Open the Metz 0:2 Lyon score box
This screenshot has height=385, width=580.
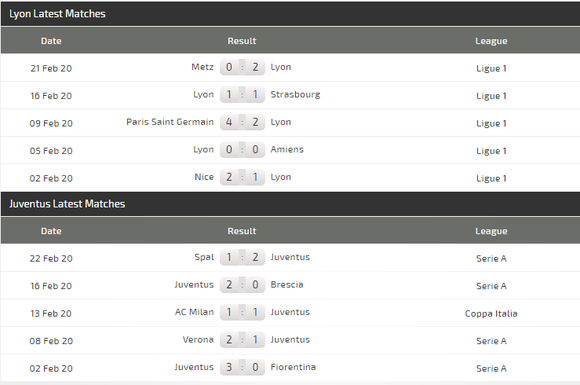(242, 67)
